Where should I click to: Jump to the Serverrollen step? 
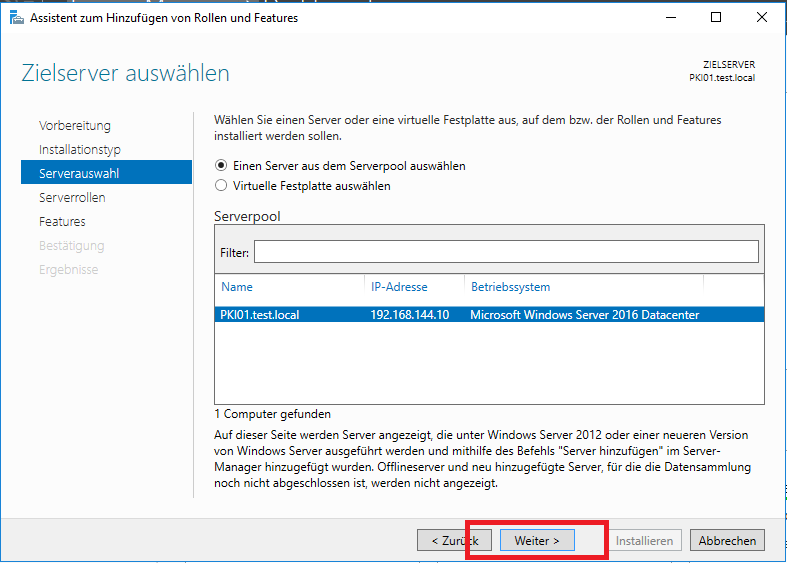(x=72, y=198)
